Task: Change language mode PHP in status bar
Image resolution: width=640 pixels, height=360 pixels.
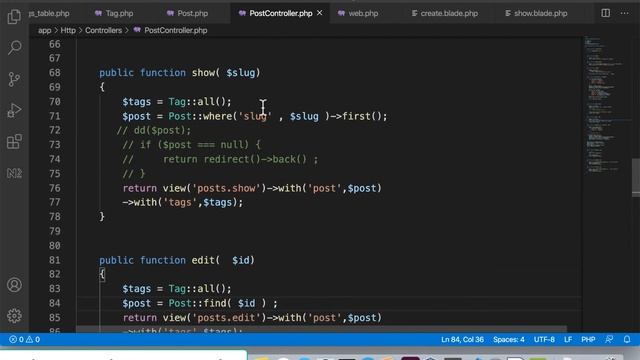Action: click(588, 339)
